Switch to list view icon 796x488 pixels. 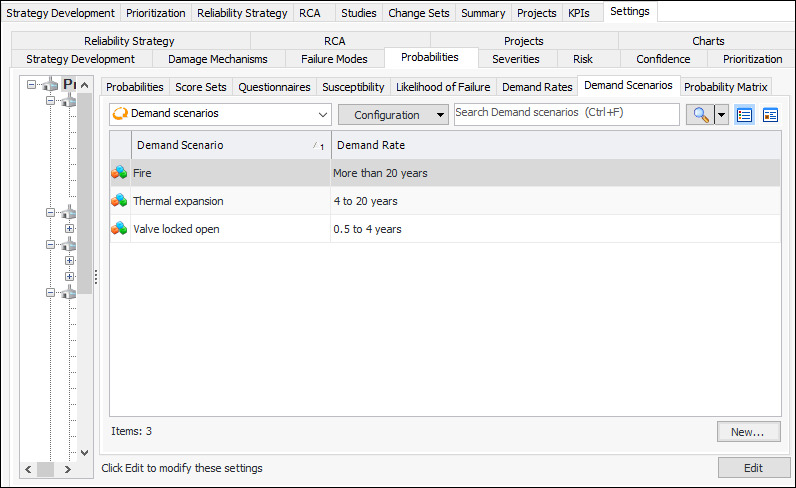[x=744, y=114]
